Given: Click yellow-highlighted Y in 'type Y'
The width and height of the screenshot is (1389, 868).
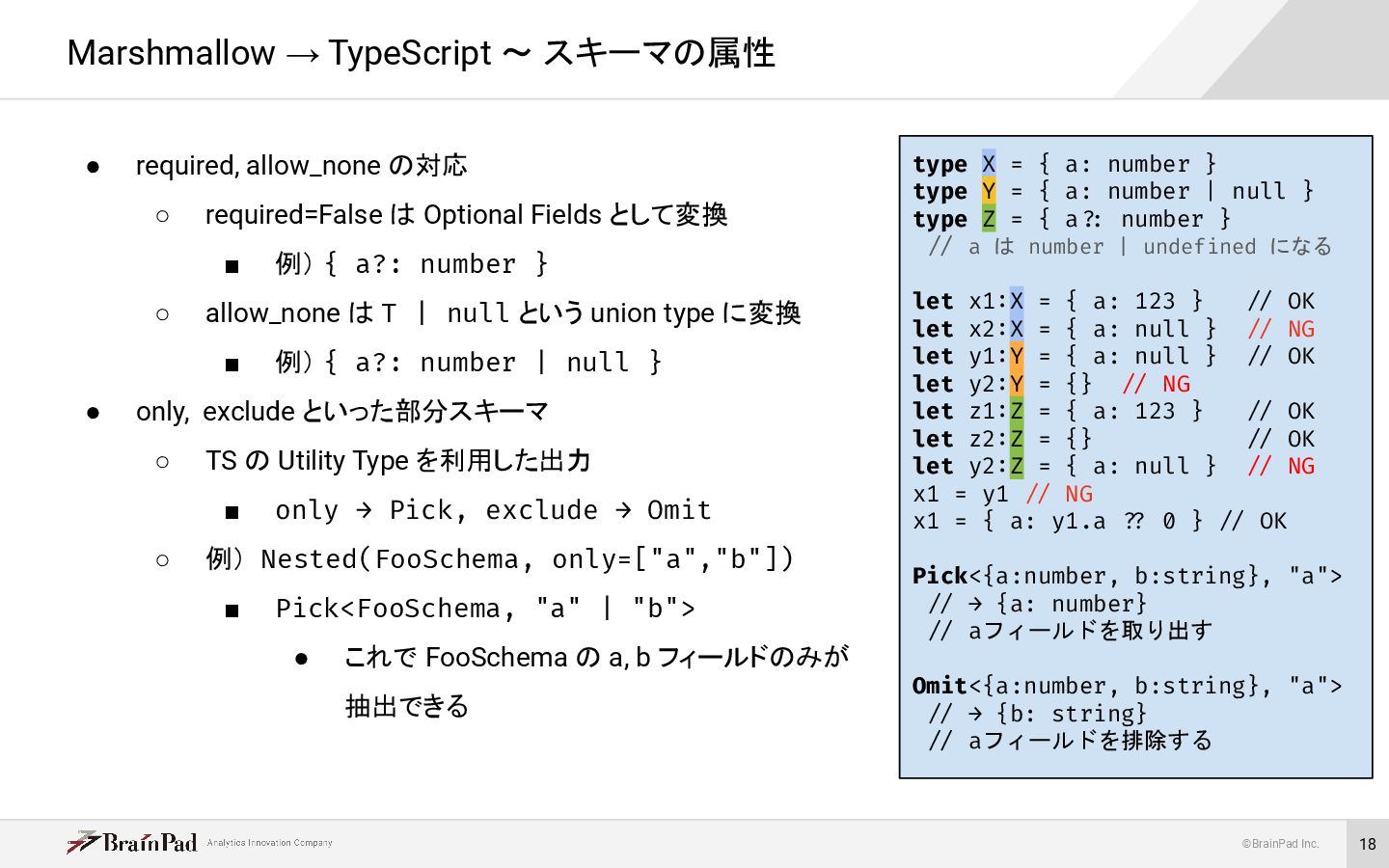Looking at the screenshot, I should click(989, 191).
